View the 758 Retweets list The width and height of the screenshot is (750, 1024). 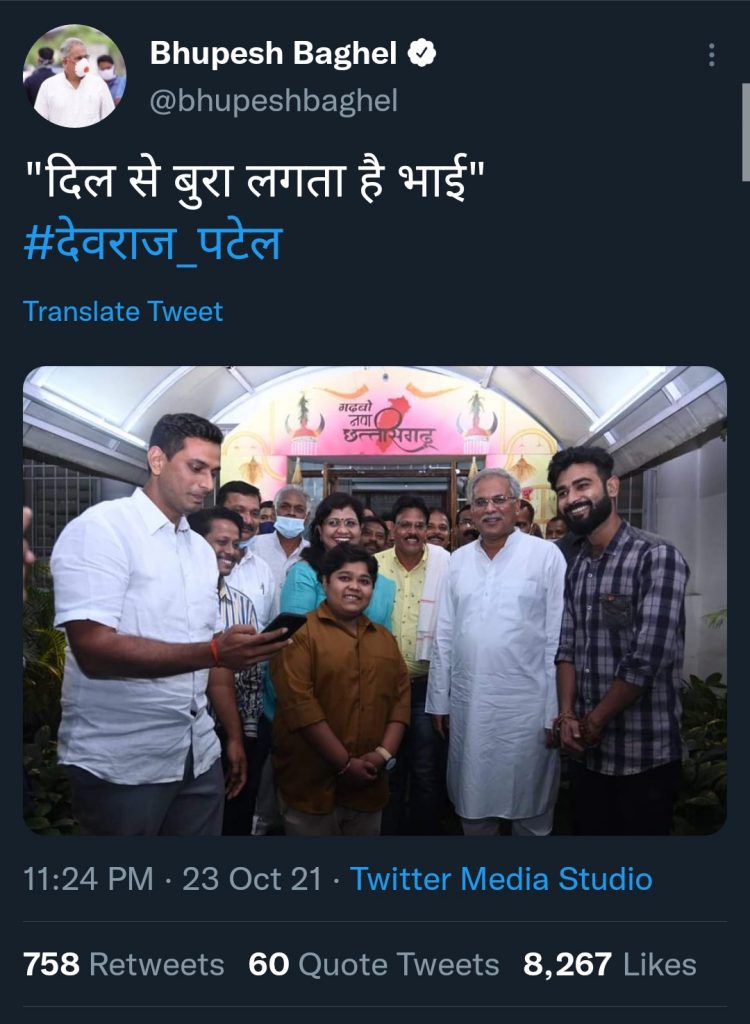[x=123, y=965]
